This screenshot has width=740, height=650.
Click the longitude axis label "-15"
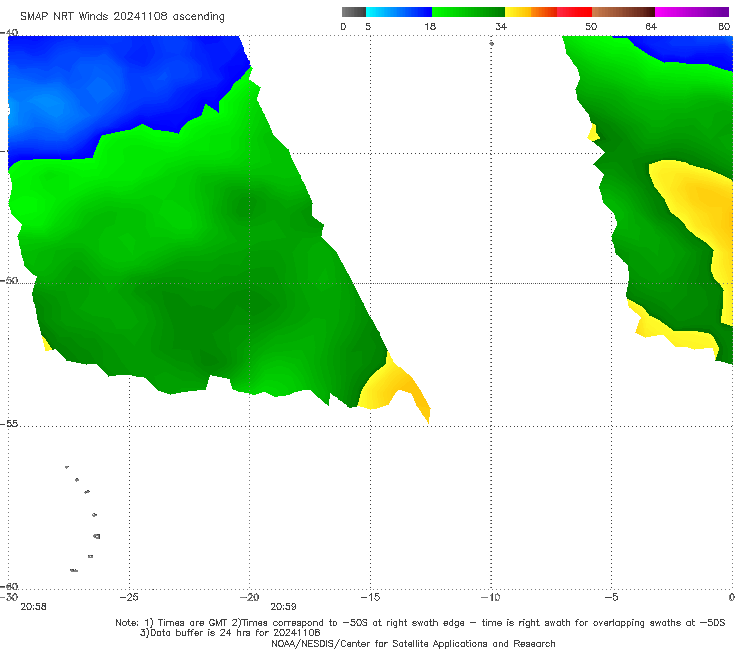[x=370, y=597]
